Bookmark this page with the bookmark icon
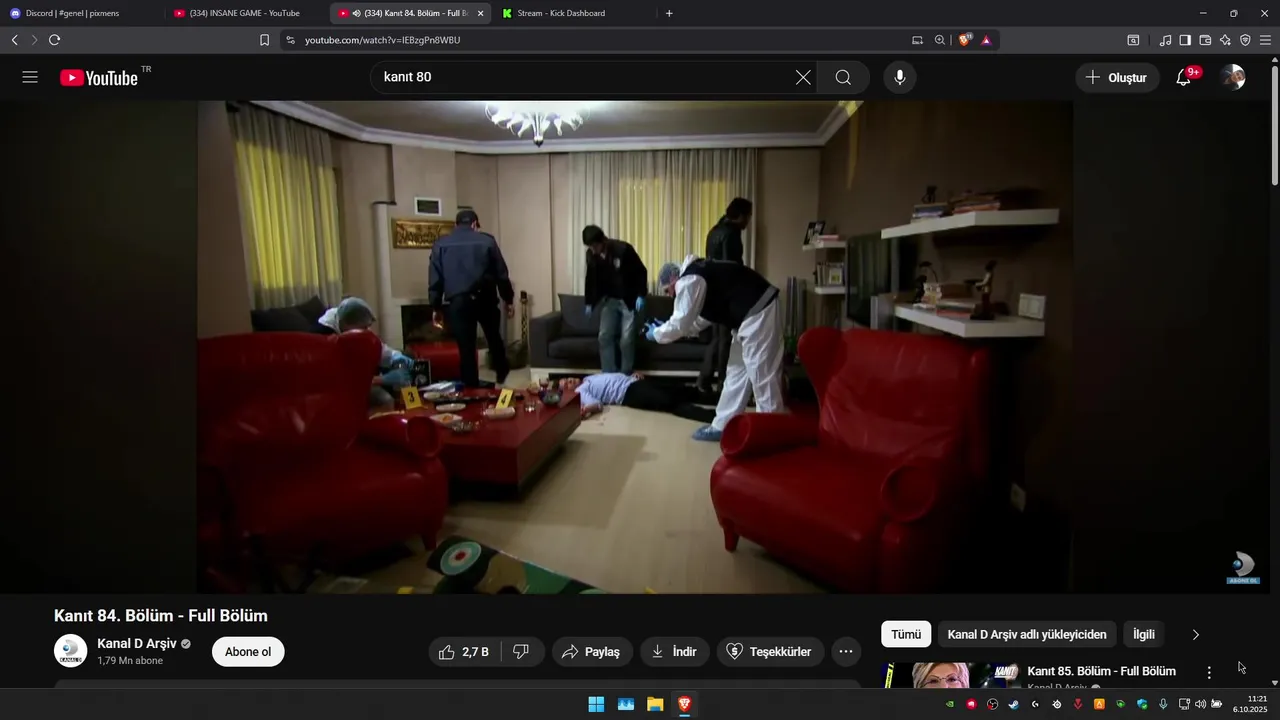 pos(264,40)
